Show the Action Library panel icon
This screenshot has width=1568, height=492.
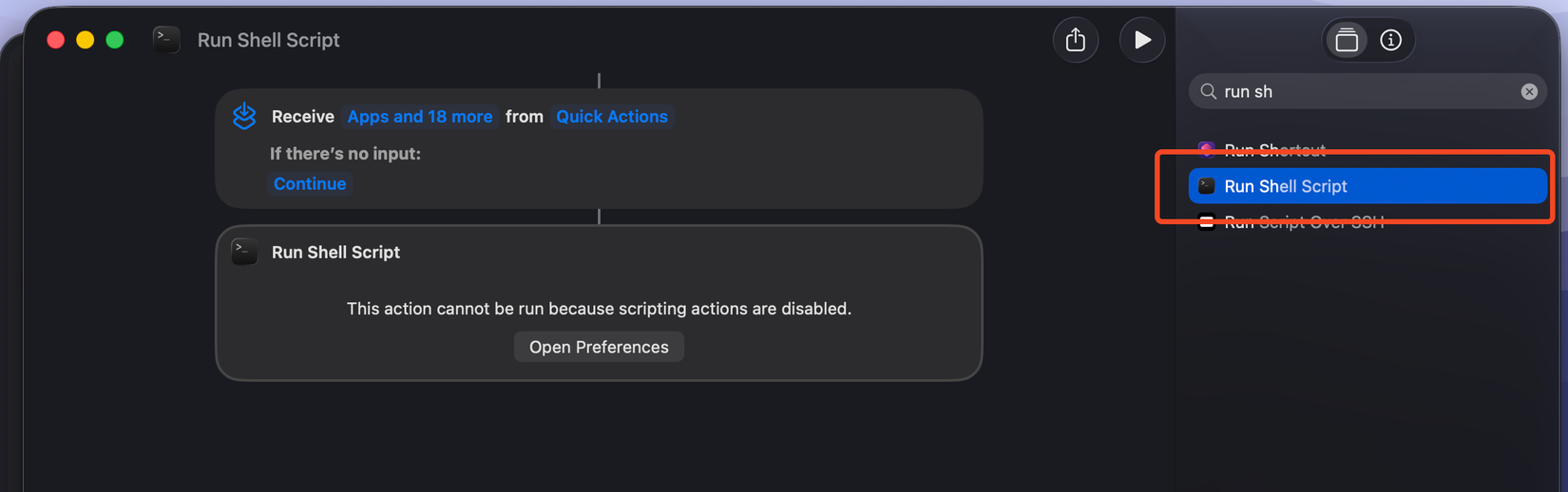tap(1347, 40)
